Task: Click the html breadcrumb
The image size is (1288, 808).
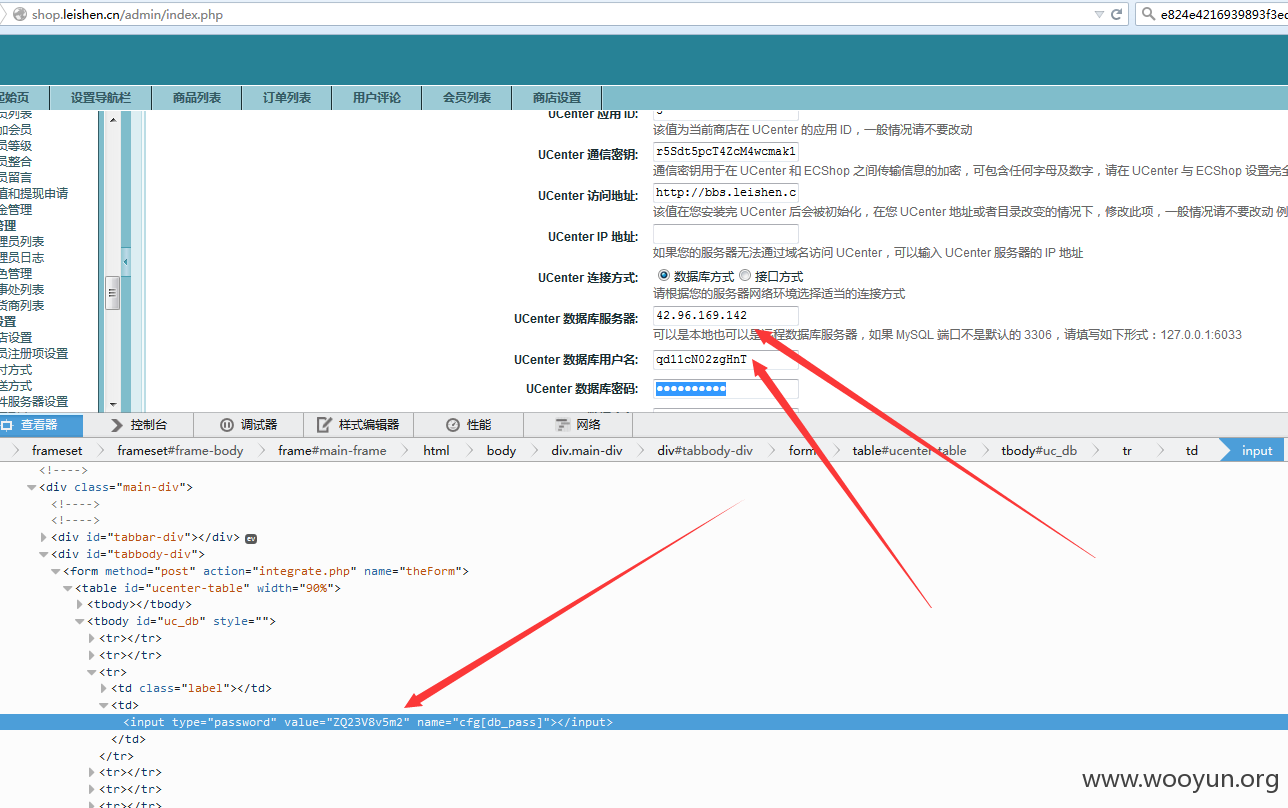Action: pos(436,451)
